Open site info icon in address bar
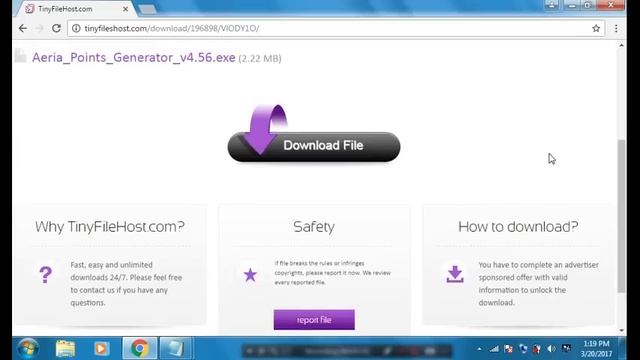 tap(76, 28)
